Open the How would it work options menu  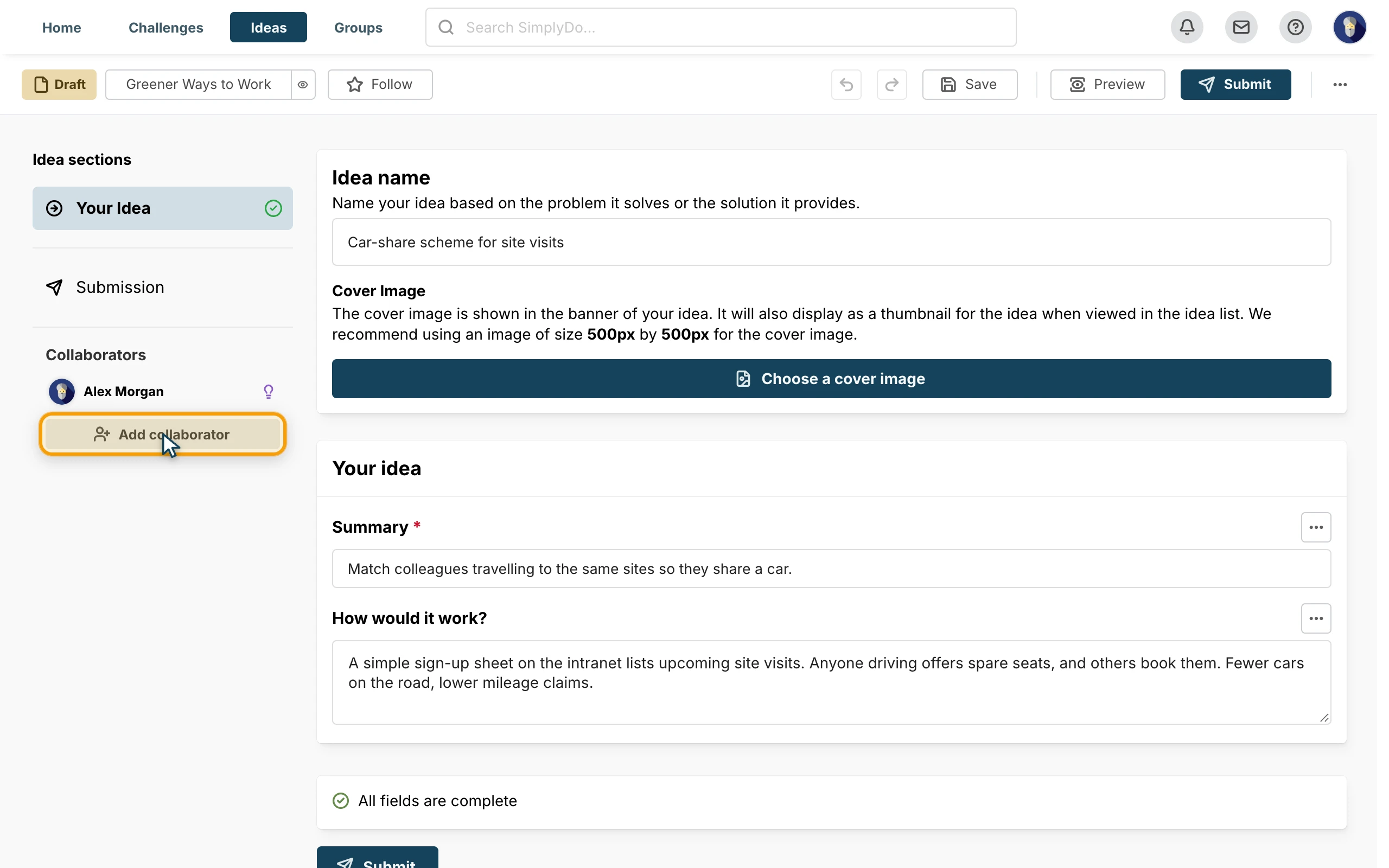coord(1316,618)
